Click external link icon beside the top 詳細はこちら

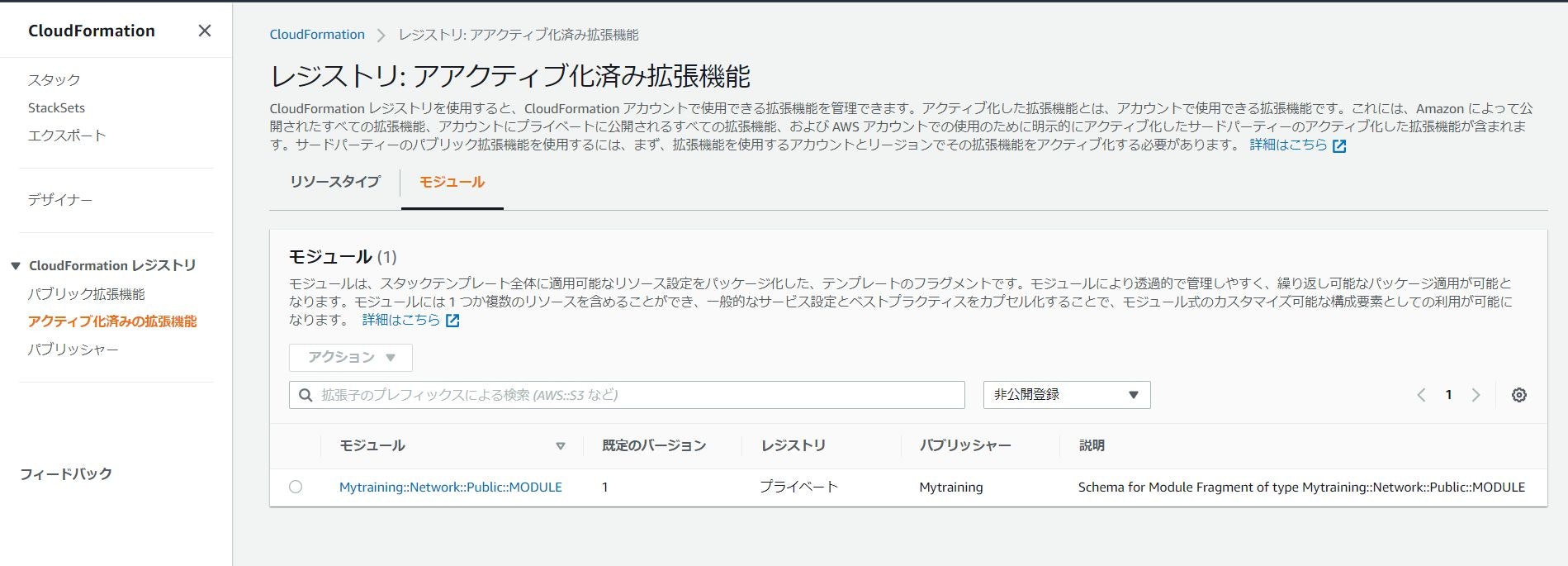(x=1339, y=145)
